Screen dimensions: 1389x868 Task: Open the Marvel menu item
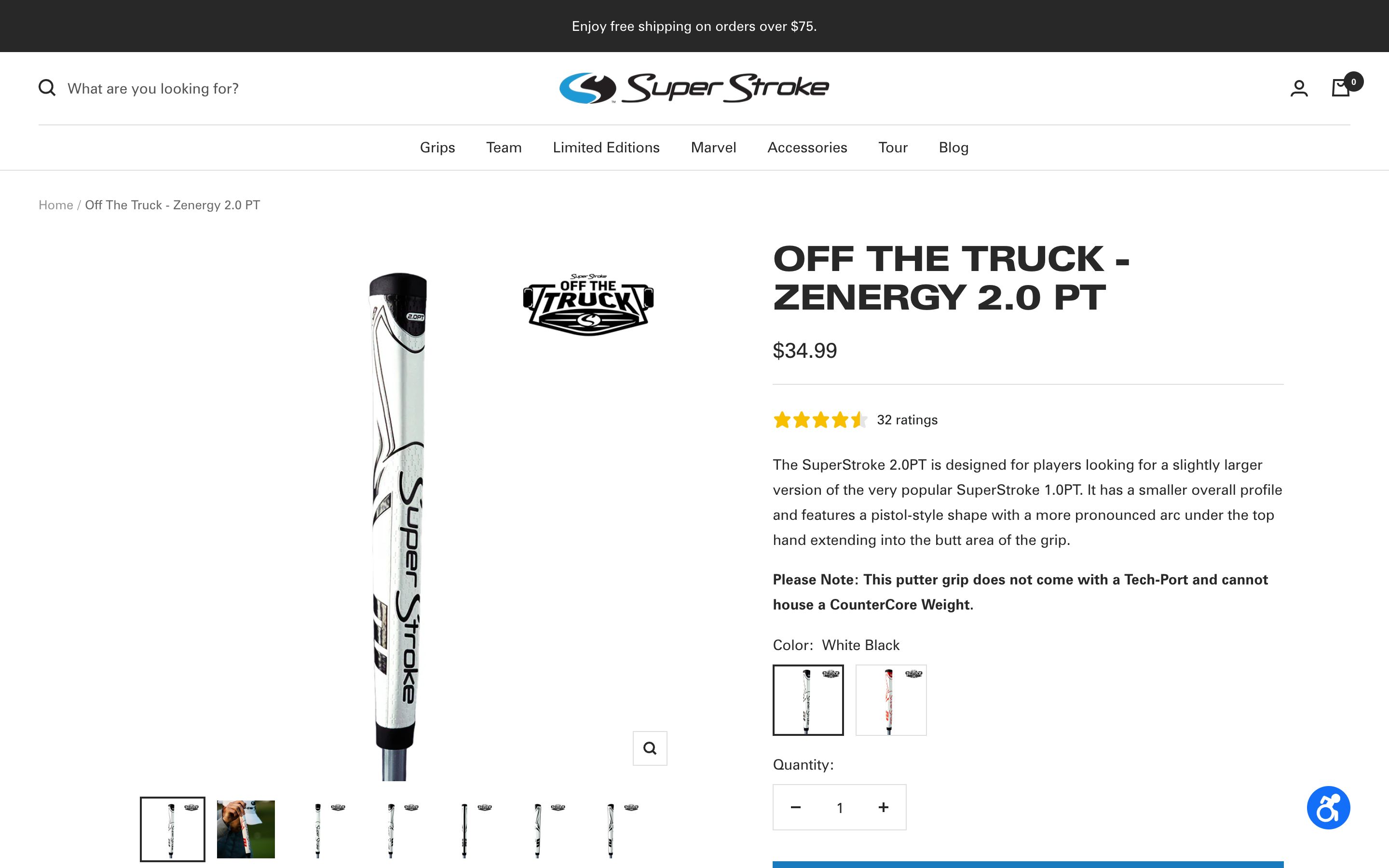coord(713,148)
